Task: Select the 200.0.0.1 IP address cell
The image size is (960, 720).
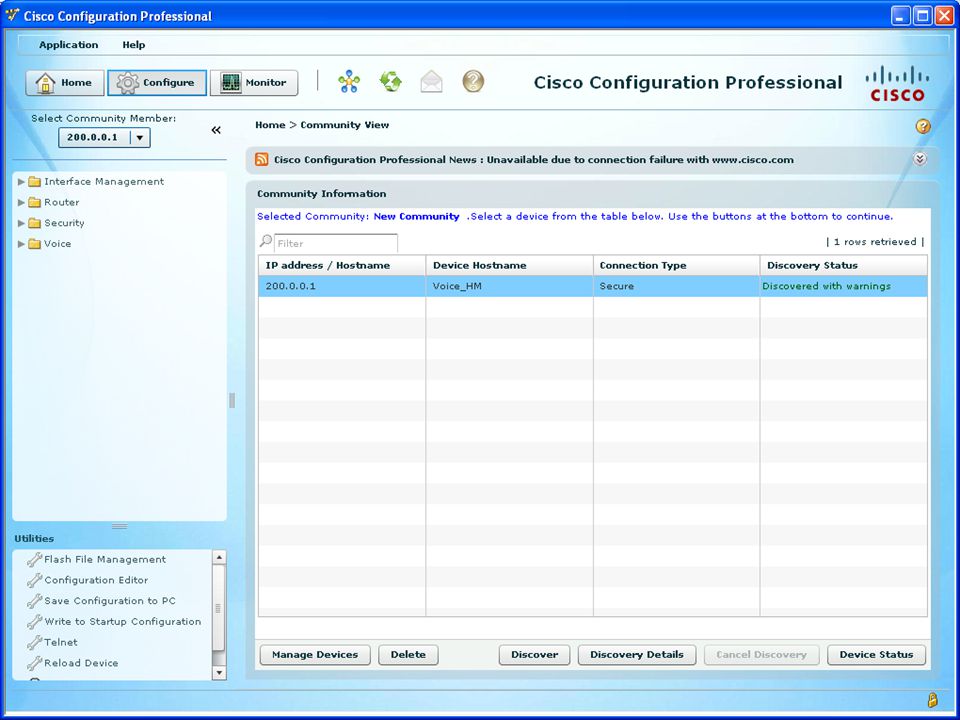Action: pos(342,286)
